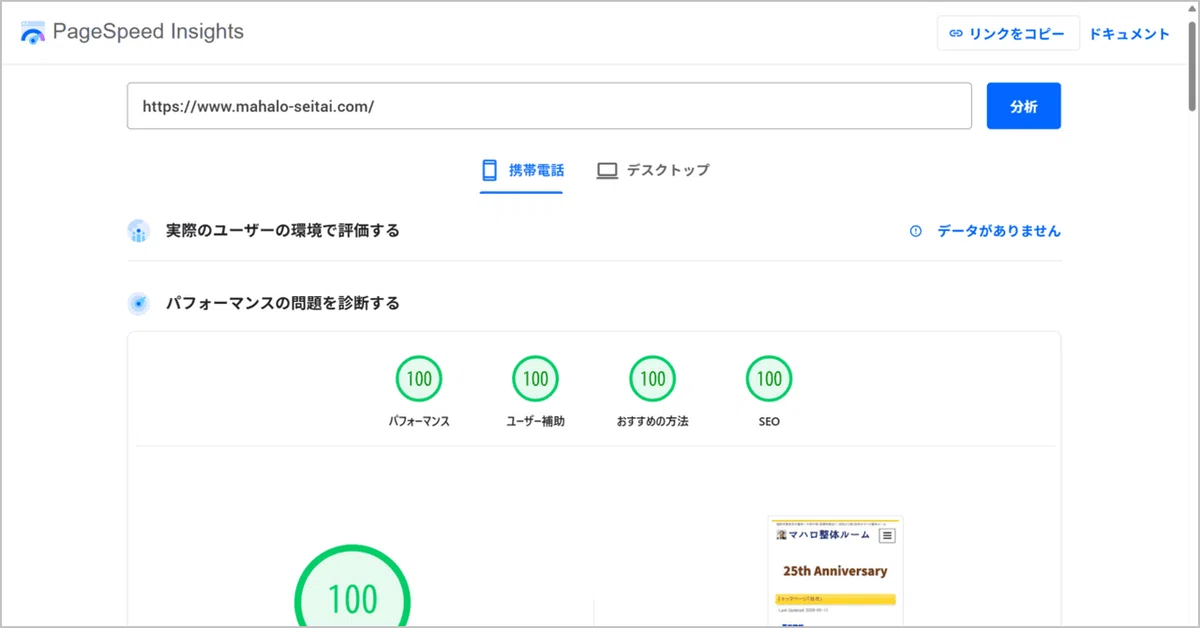The image size is (1200, 628).
Task: Select the SEO 100 score gauge
Action: (x=769, y=379)
